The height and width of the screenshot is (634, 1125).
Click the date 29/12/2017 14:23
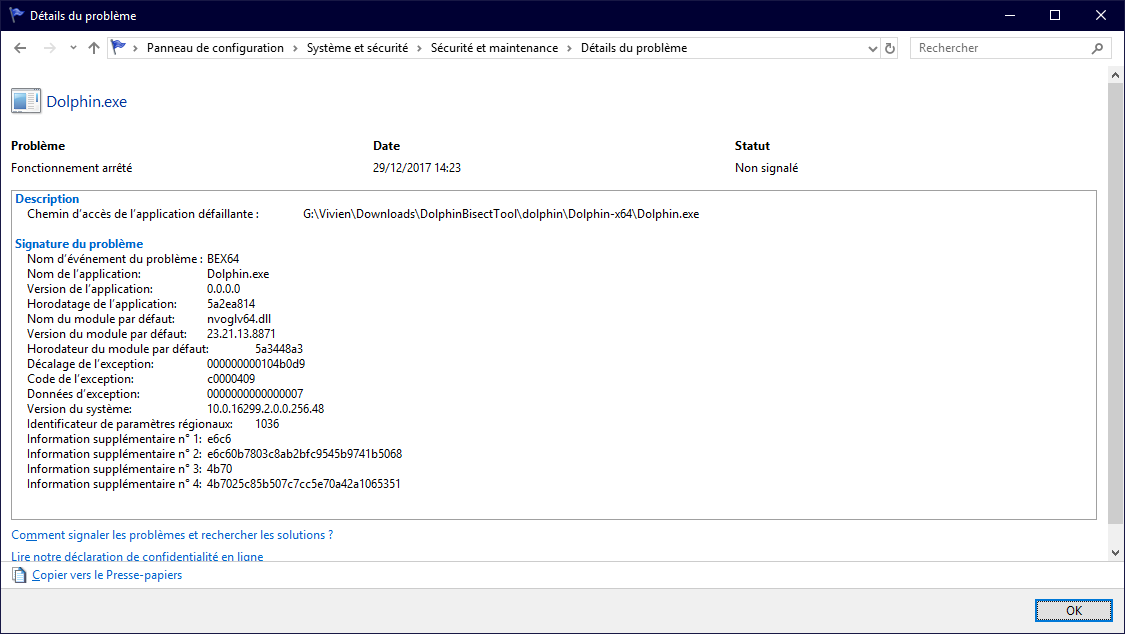click(417, 168)
